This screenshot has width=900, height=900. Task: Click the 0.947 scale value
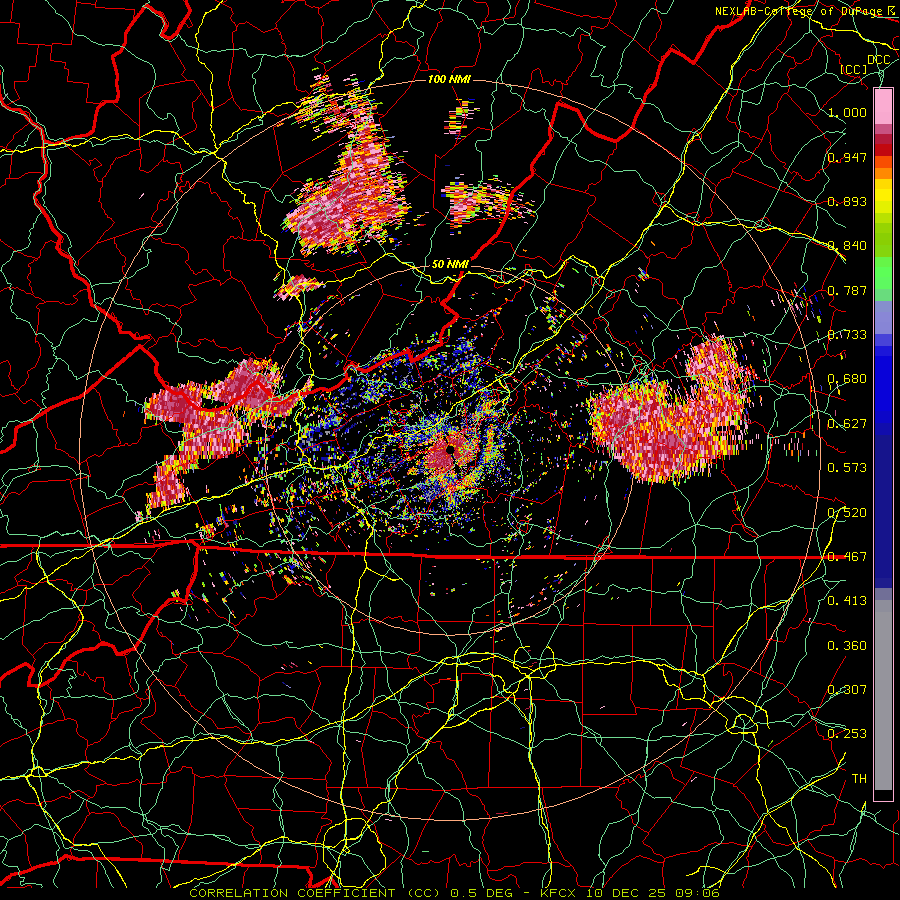(x=847, y=157)
